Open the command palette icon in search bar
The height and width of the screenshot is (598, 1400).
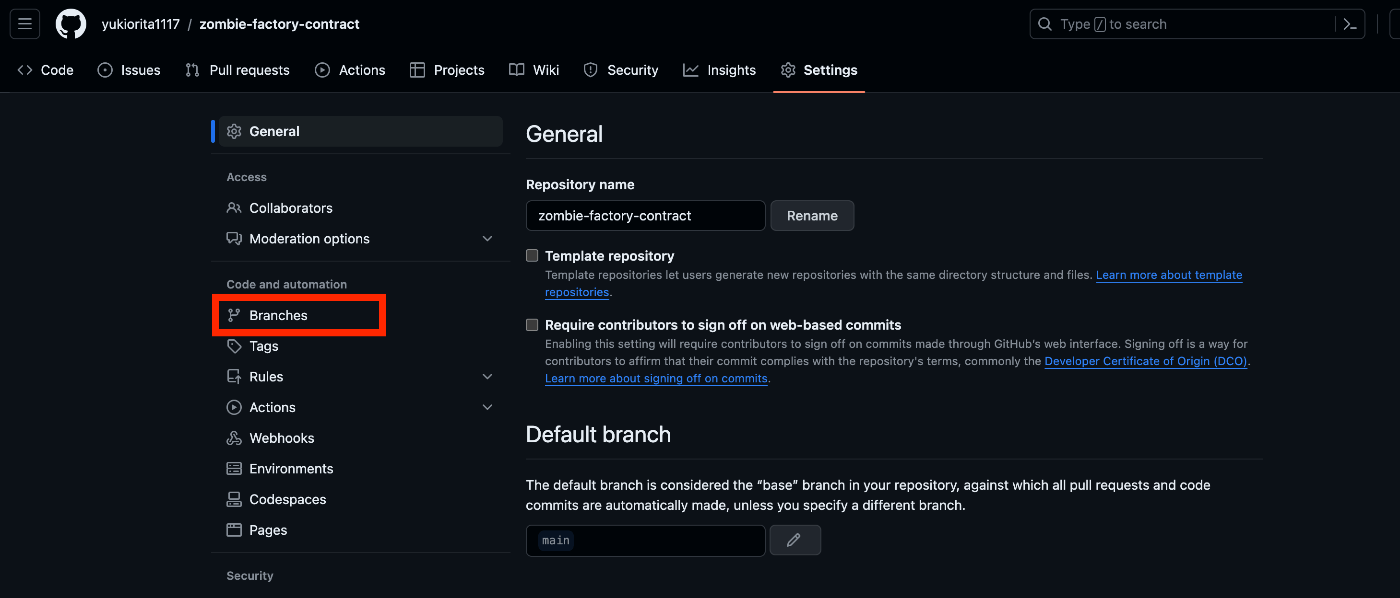[x=1350, y=24]
